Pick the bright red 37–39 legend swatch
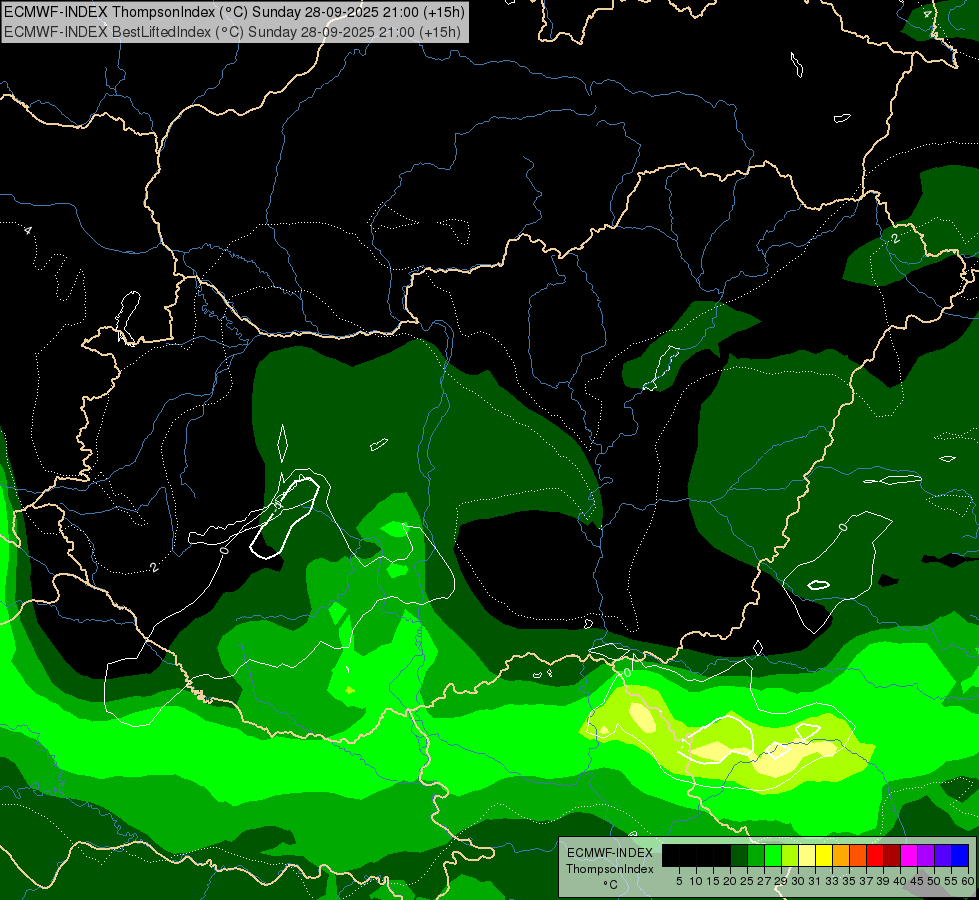 tap(875, 855)
